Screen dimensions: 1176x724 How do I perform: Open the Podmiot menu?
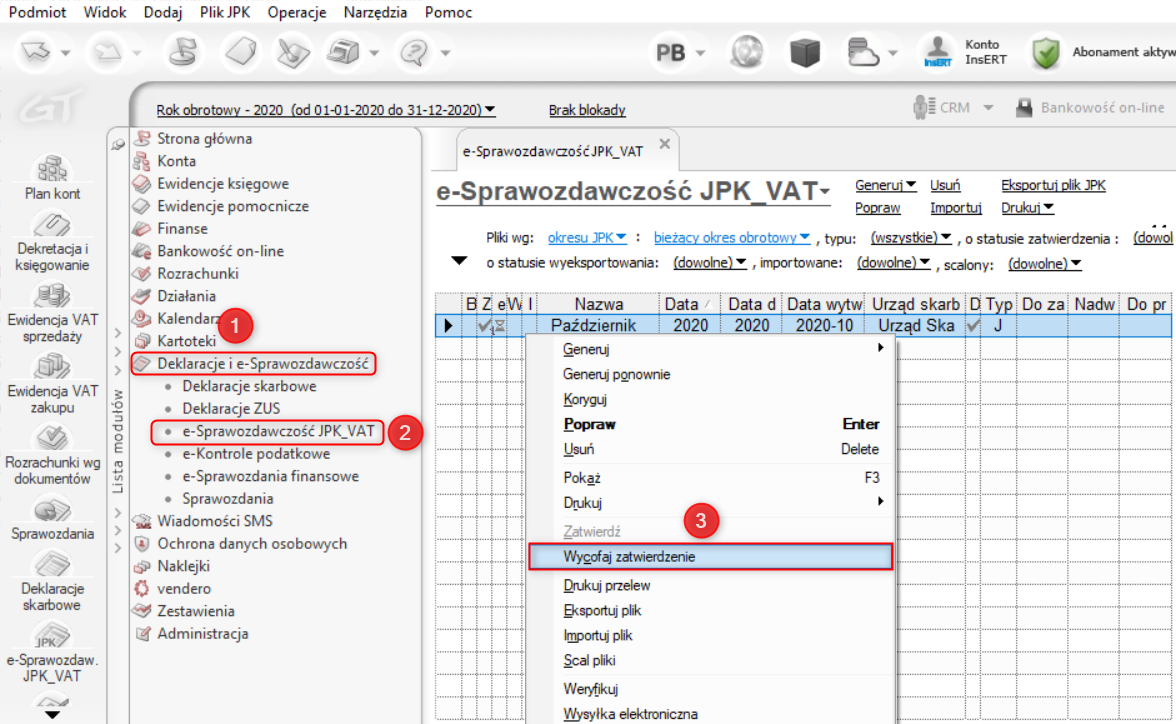click(x=37, y=12)
